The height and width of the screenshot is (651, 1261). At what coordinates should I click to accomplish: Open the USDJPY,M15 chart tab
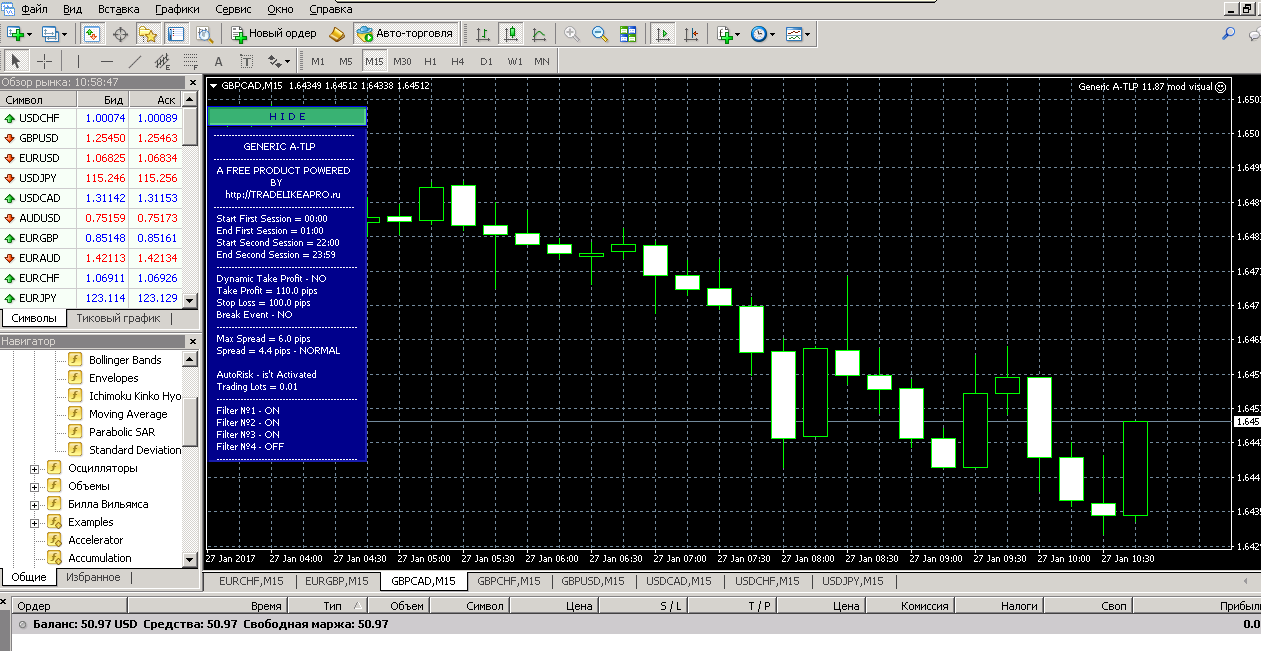point(852,580)
